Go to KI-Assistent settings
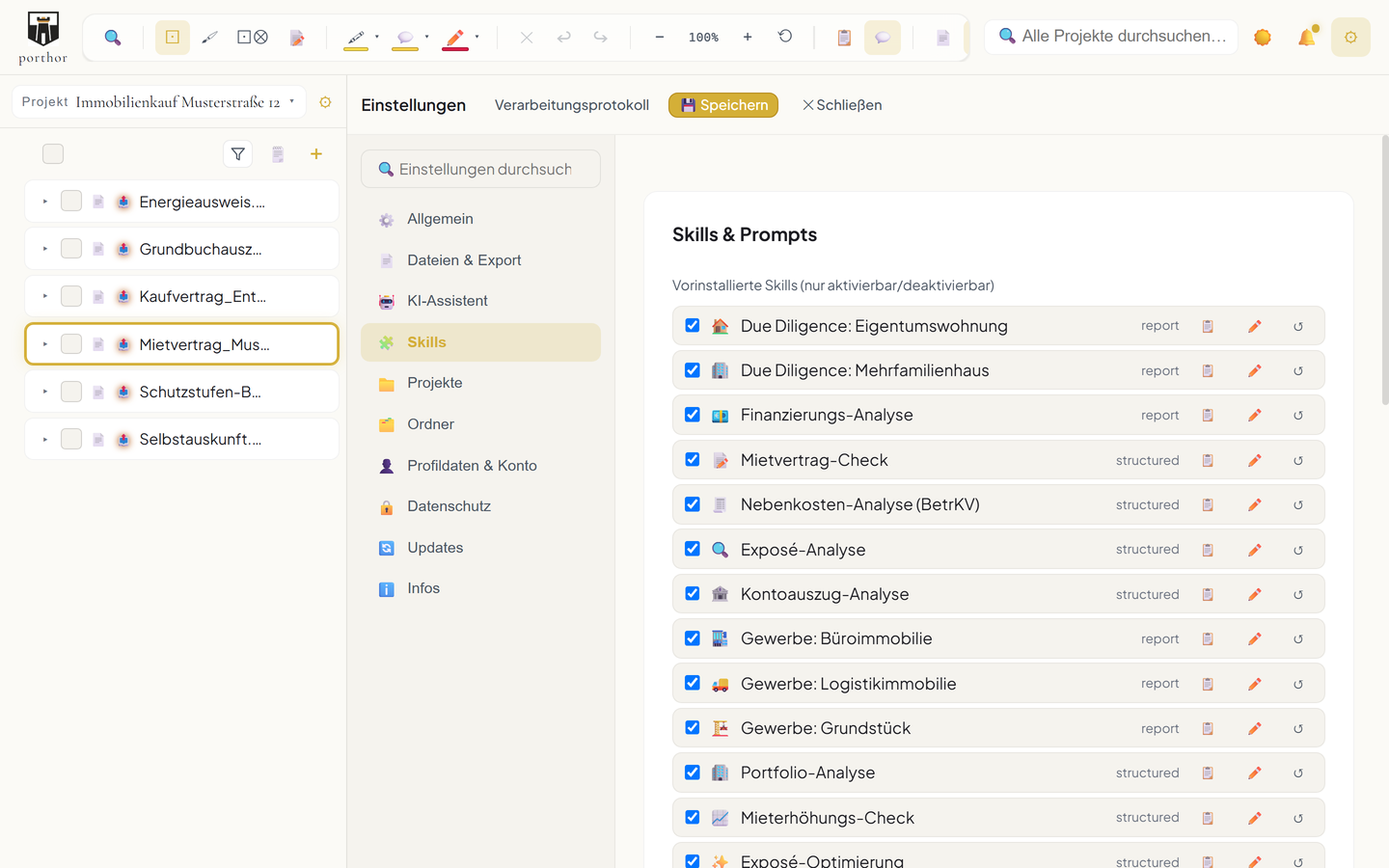The height and width of the screenshot is (868, 1389). (480, 301)
